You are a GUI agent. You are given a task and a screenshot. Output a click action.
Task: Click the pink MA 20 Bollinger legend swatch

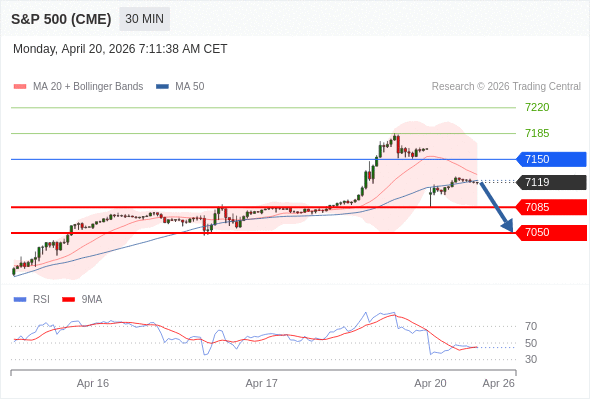pyautogui.click(x=20, y=87)
